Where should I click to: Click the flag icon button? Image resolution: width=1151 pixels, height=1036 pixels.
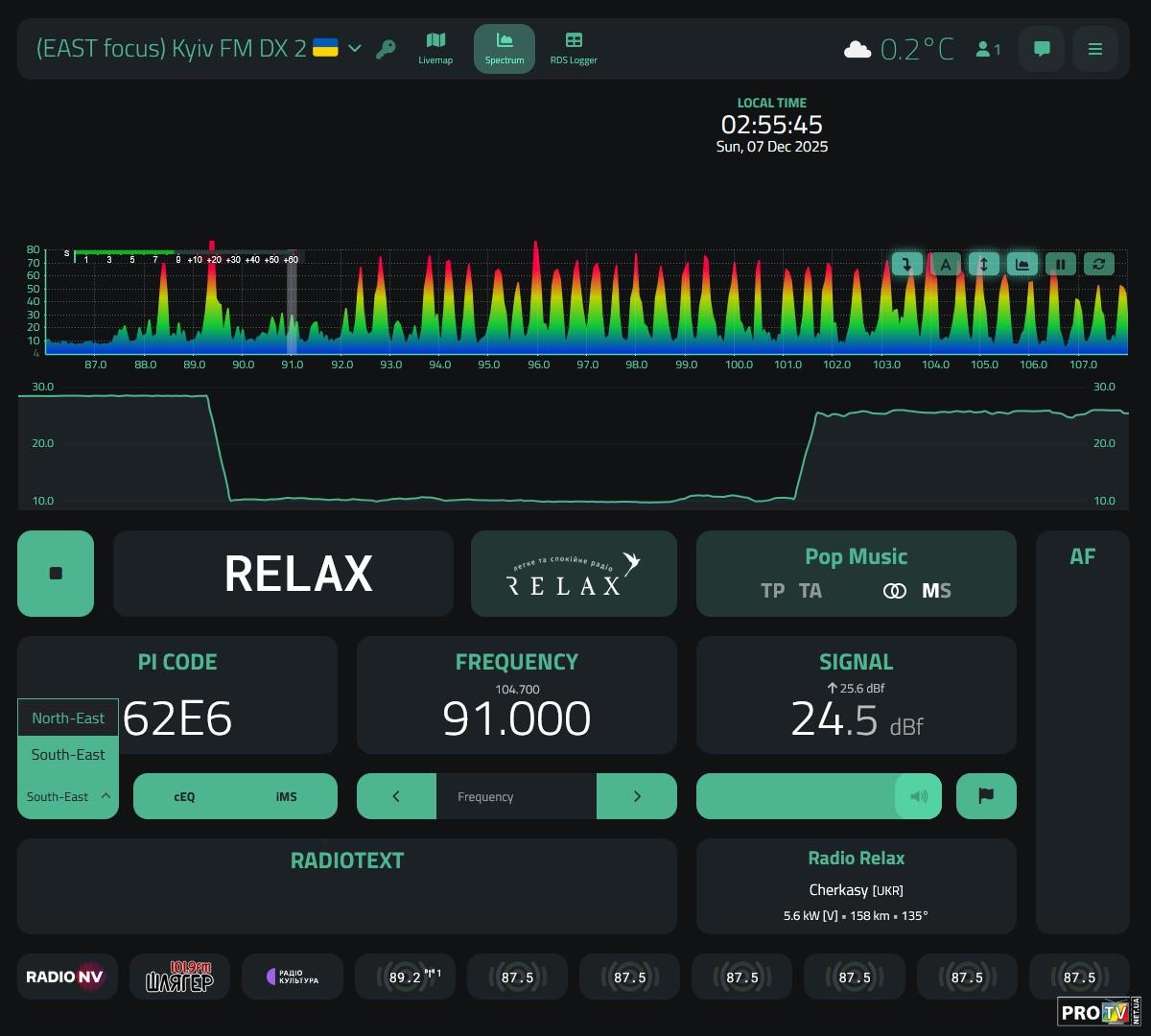click(985, 796)
